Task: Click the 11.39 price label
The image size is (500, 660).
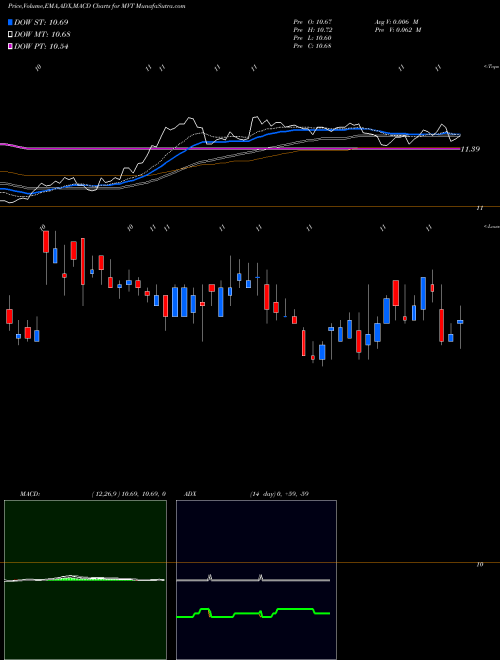Action: [x=470, y=149]
